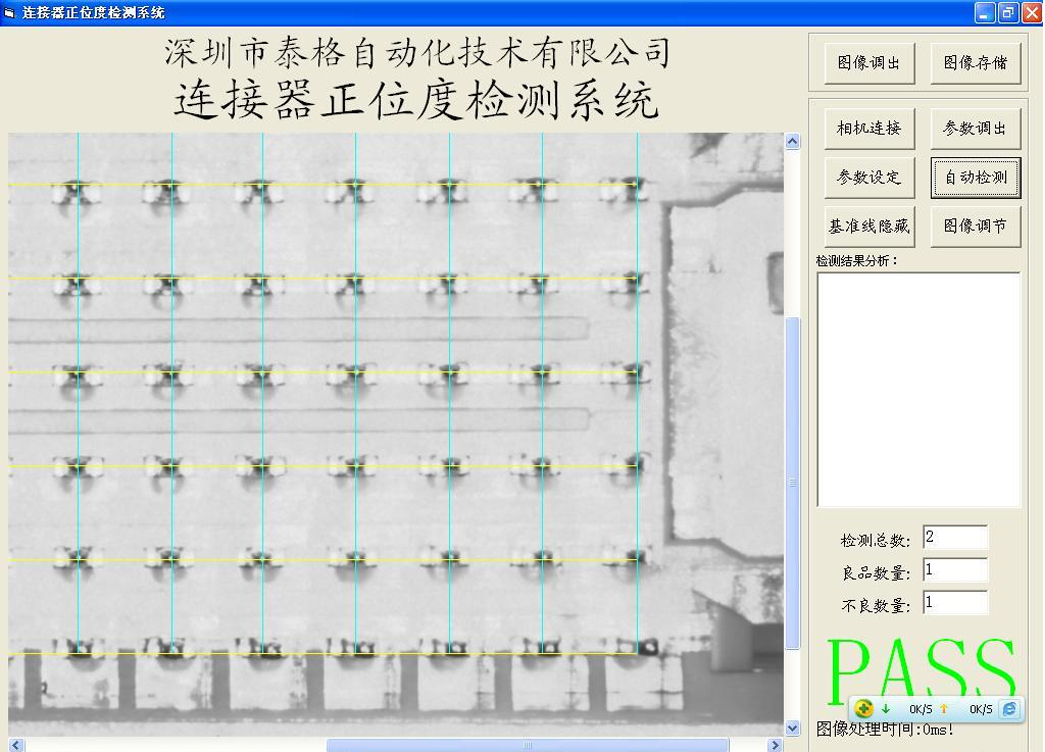Click the image vertical scrollbar up arrow
1045x752 pixels.
tap(792, 141)
